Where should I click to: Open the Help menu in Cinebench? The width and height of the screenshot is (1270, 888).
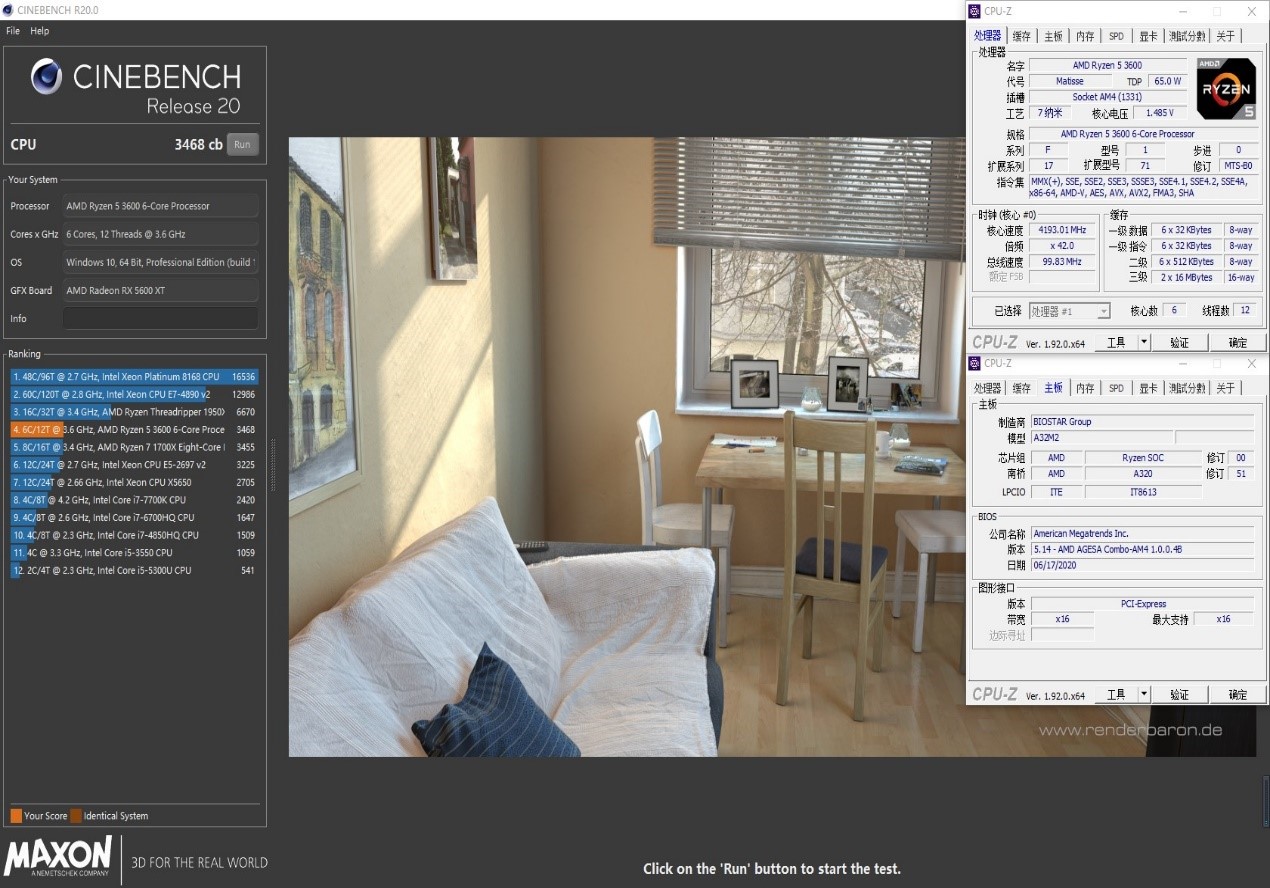39,31
